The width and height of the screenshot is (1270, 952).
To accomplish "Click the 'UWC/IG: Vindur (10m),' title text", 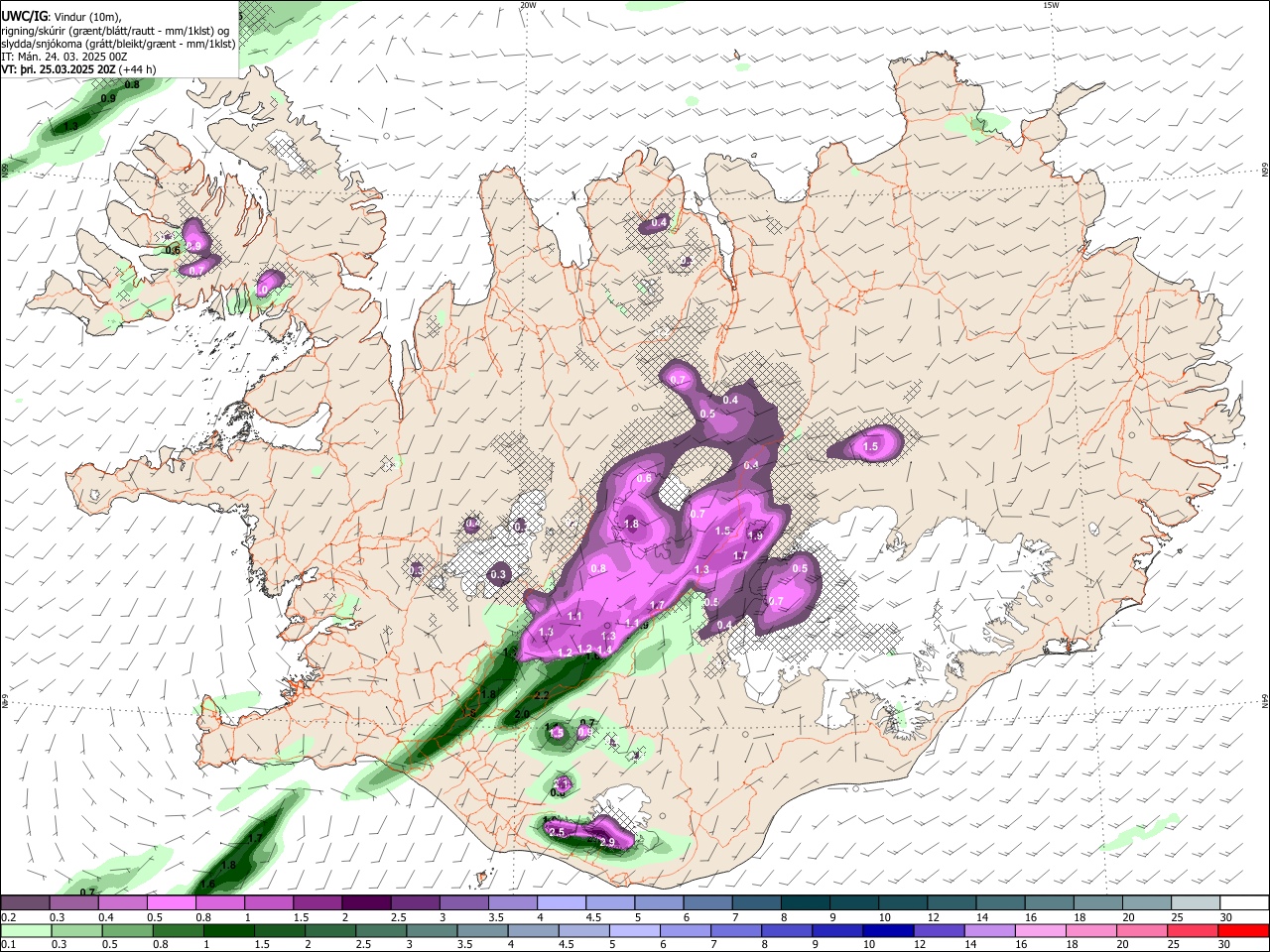I will click(x=62, y=17).
